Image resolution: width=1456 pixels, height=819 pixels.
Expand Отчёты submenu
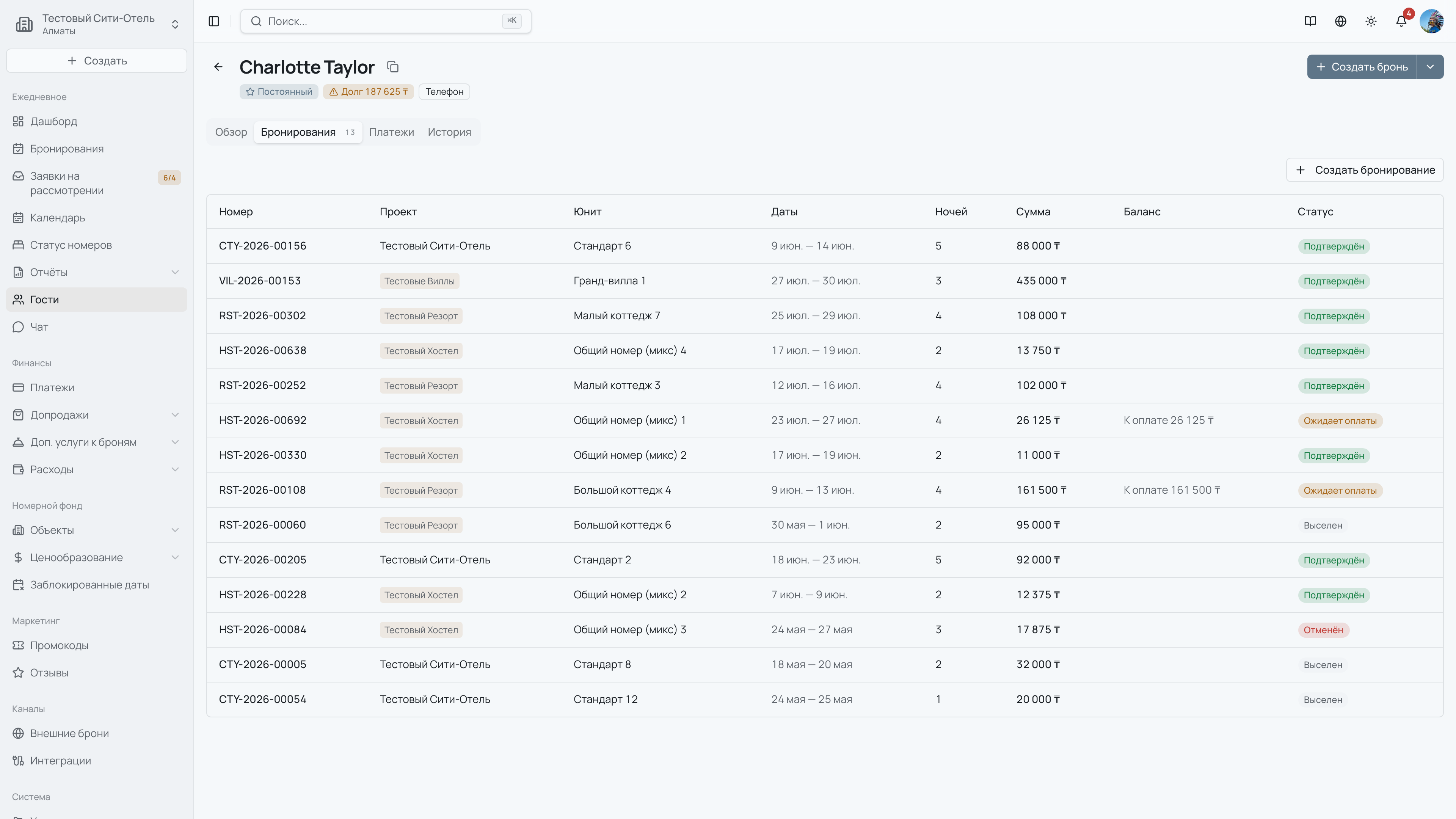(x=175, y=273)
